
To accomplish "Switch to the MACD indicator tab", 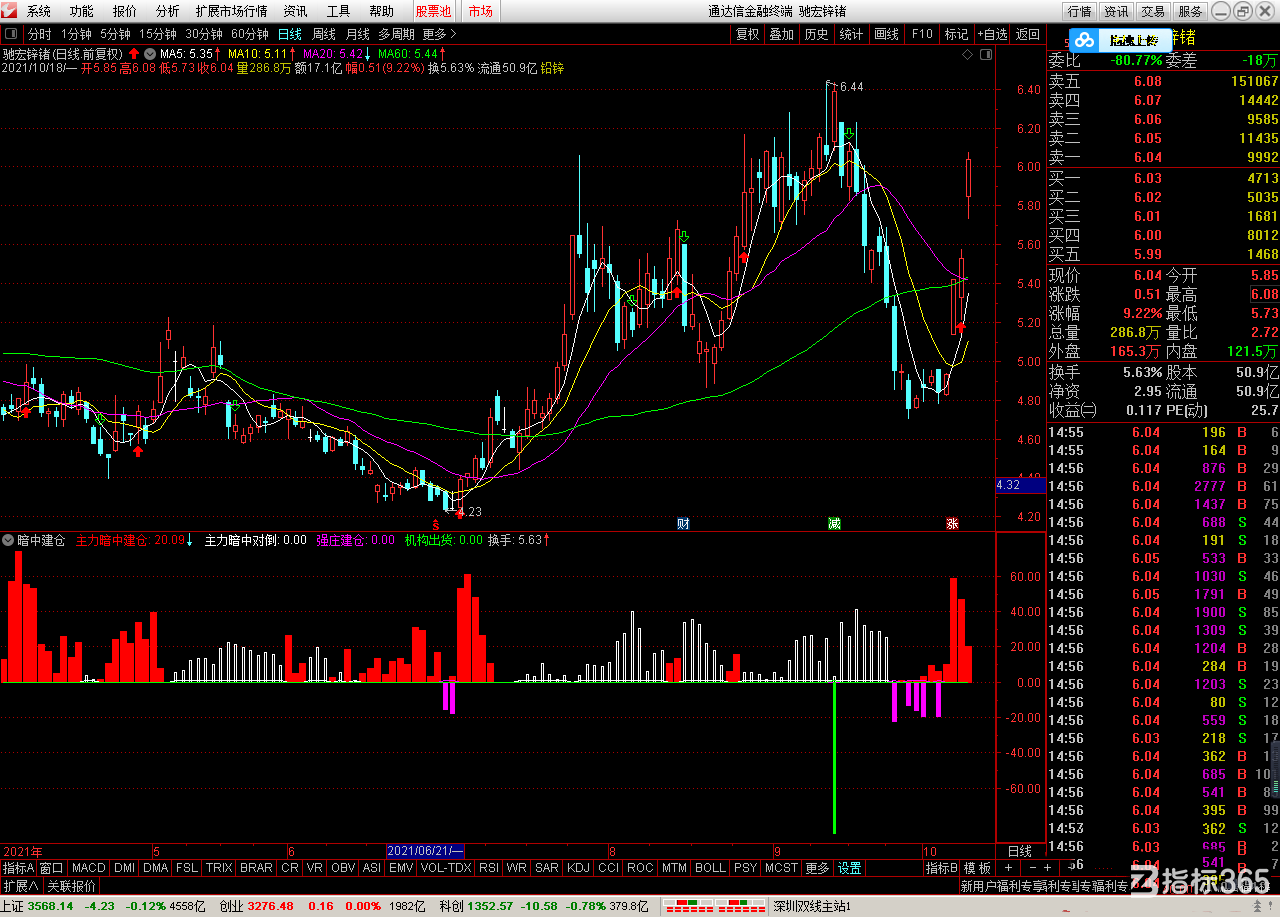I will (x=89, y=868).
